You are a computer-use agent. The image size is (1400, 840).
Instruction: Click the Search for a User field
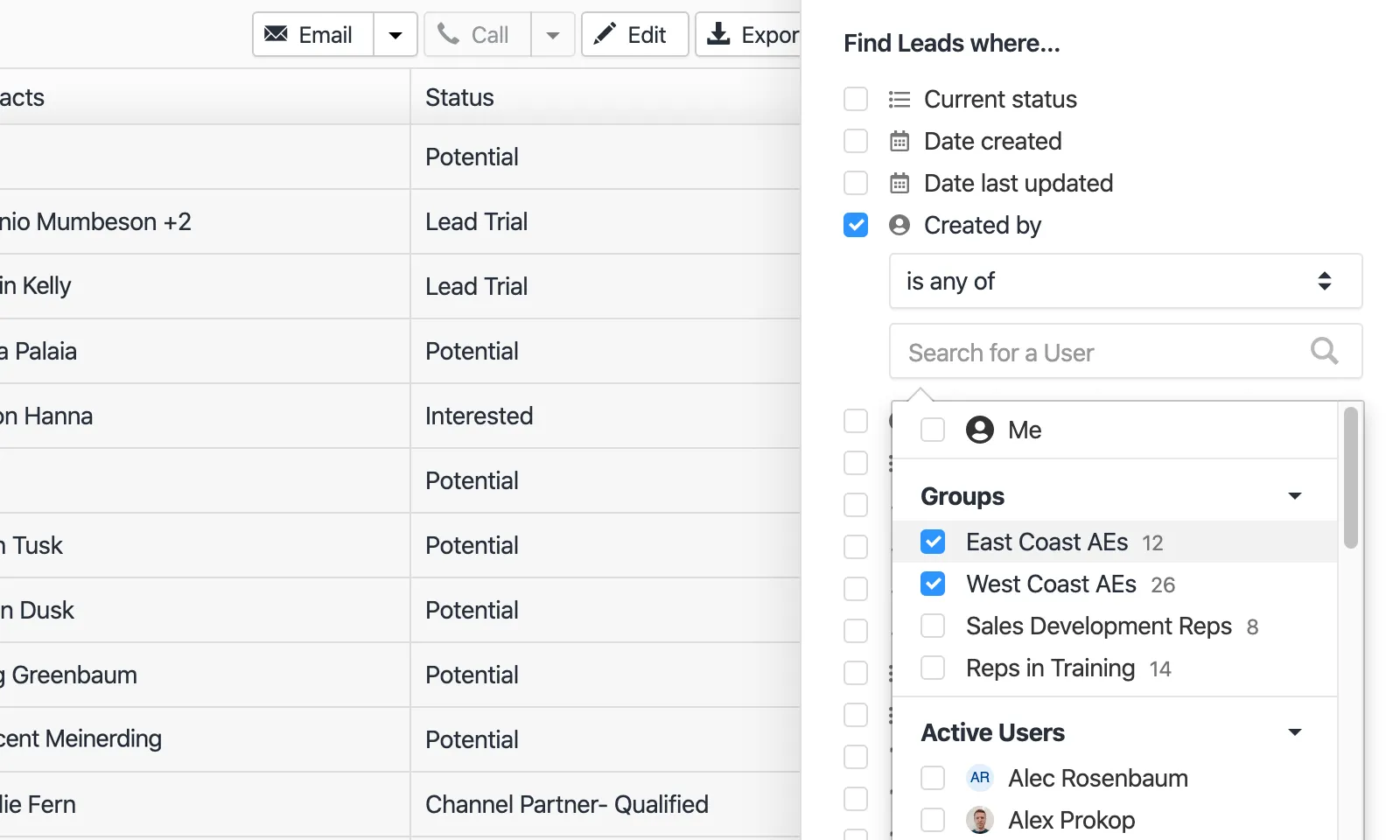click(x=1094, y=352)
